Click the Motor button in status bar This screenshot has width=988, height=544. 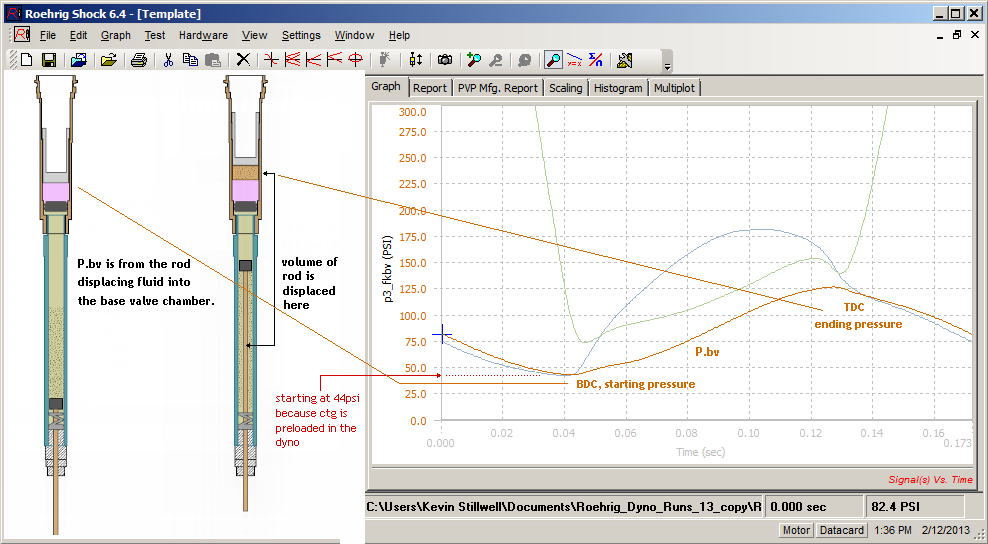pyautogui.click(x=796, y=530)
